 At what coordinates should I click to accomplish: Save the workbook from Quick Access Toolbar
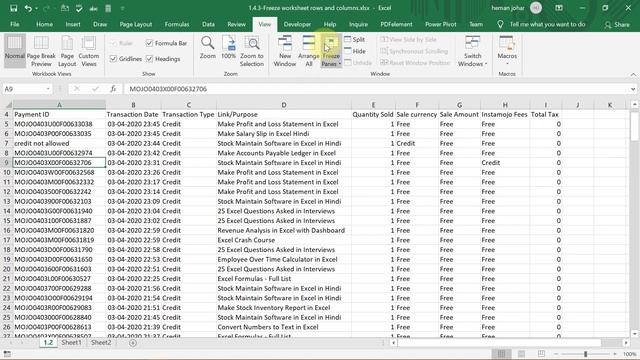(13, 8)
